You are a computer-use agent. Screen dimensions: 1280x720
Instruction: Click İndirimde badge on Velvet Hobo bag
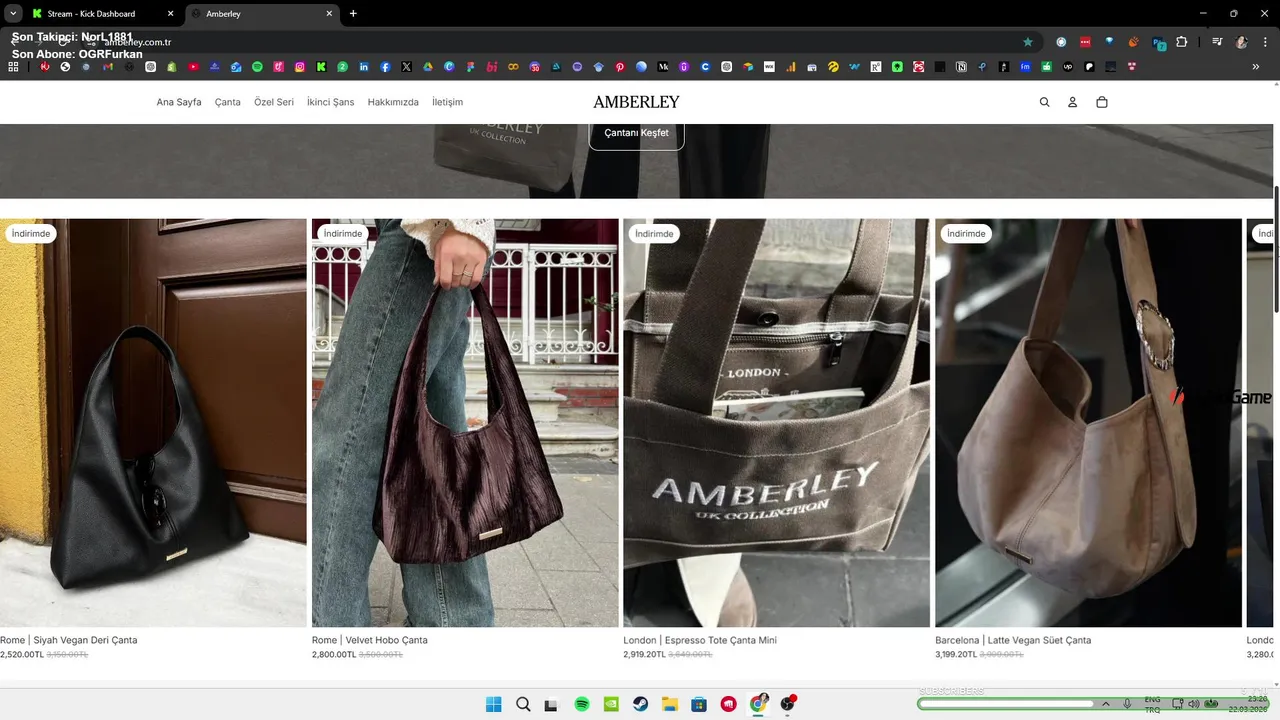click(343, 234)
